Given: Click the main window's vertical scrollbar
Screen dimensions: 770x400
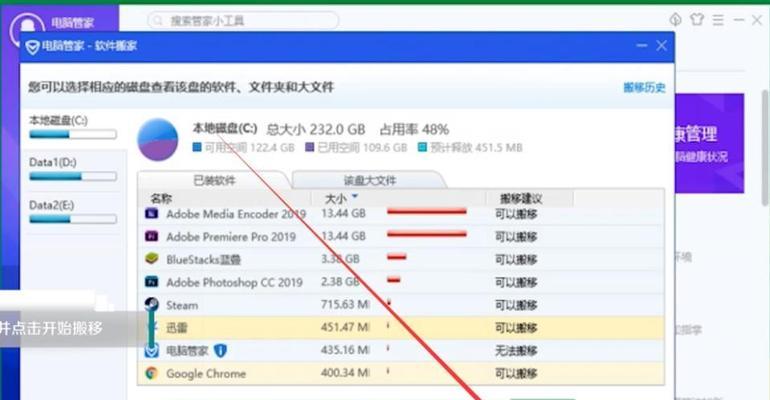Looking at the screenshot, I should [x=765, y=147].
